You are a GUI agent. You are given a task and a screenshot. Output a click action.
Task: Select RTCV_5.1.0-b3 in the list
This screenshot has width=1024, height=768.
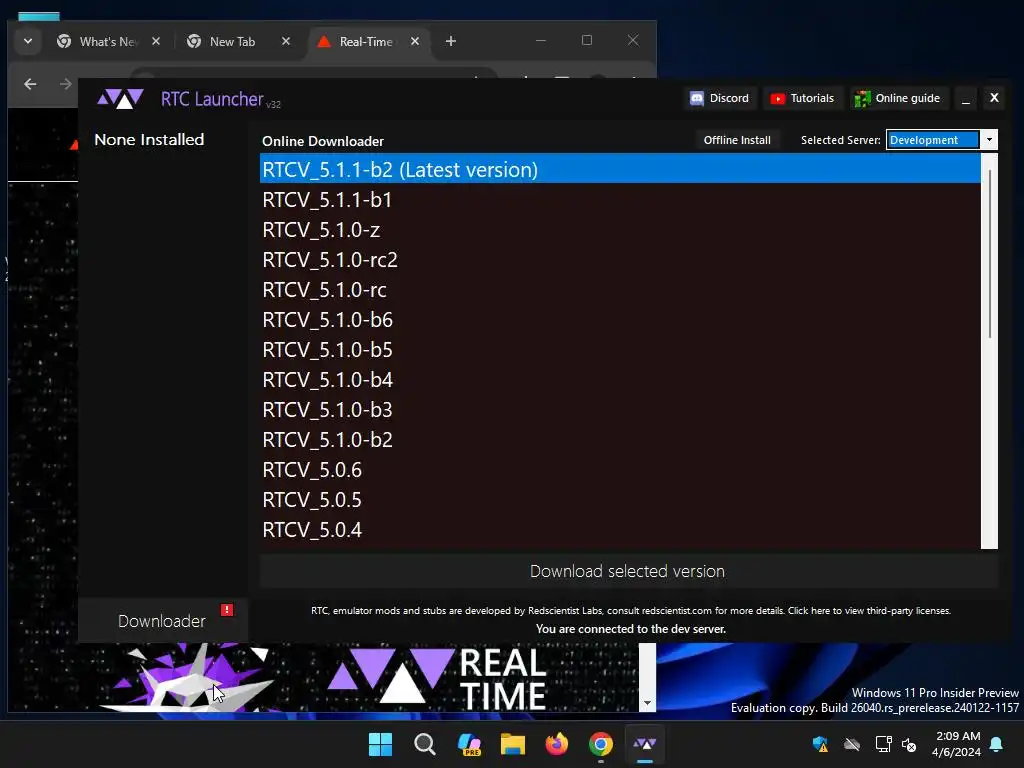tap(620, 409)
